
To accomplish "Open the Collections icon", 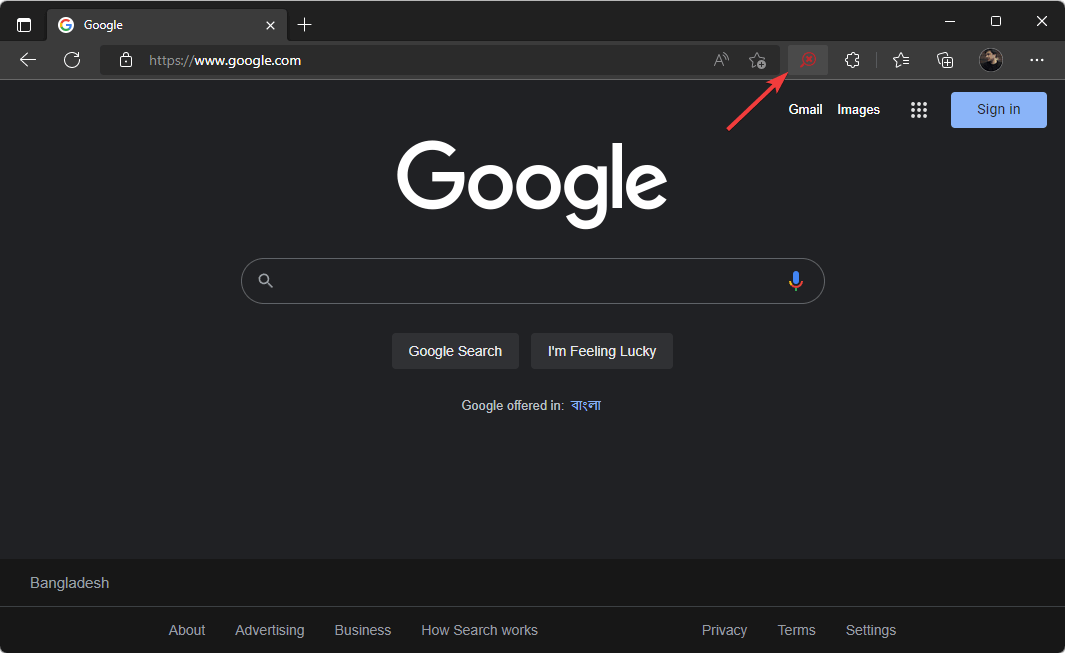I will (x=945, y=60).
